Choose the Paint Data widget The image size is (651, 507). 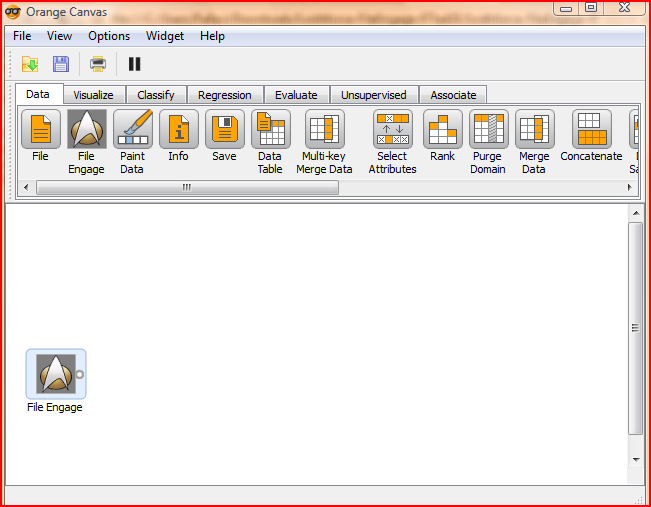133,129
